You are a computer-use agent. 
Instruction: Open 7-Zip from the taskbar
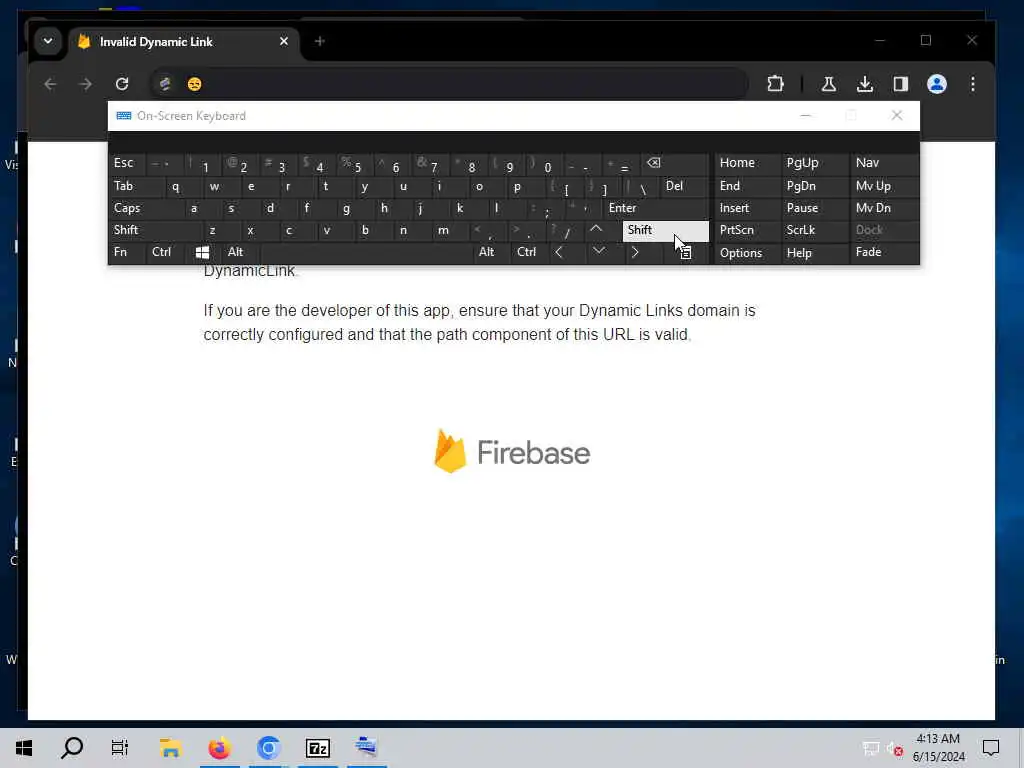point(318,748)
